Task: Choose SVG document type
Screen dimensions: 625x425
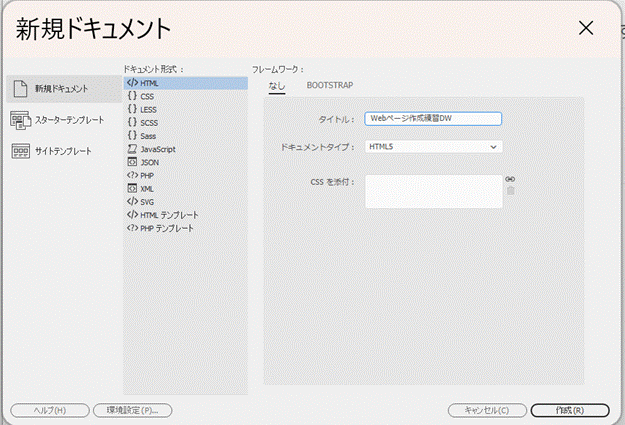Action: tap(147, 201)
